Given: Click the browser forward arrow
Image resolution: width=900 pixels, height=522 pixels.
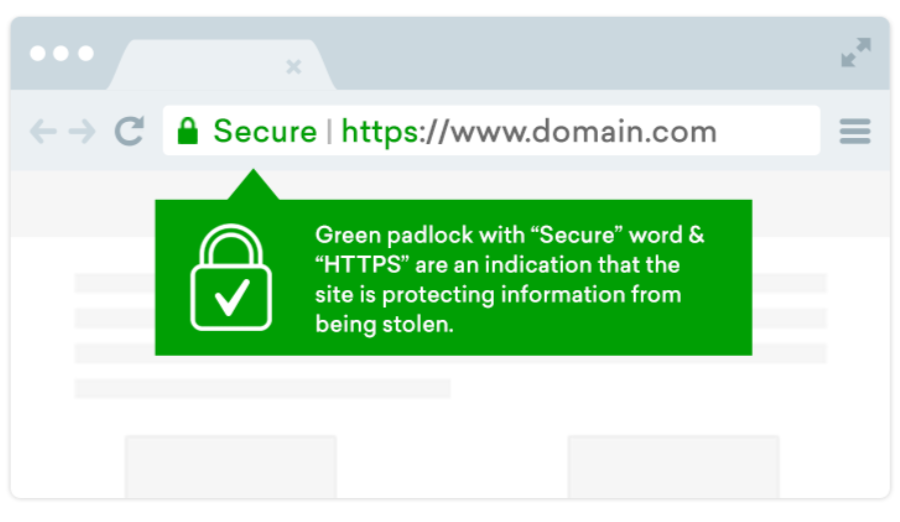Looking at the screenshot, I should pos(82,131).
